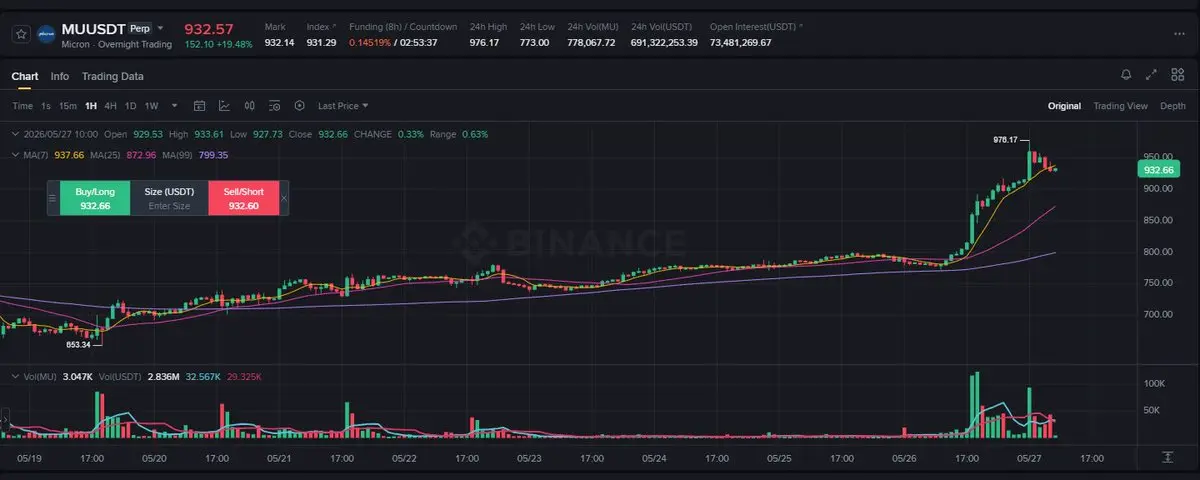Open the technical indicators line-chart icon
The width and height of the screenshot is (1200, 480).
224,105
